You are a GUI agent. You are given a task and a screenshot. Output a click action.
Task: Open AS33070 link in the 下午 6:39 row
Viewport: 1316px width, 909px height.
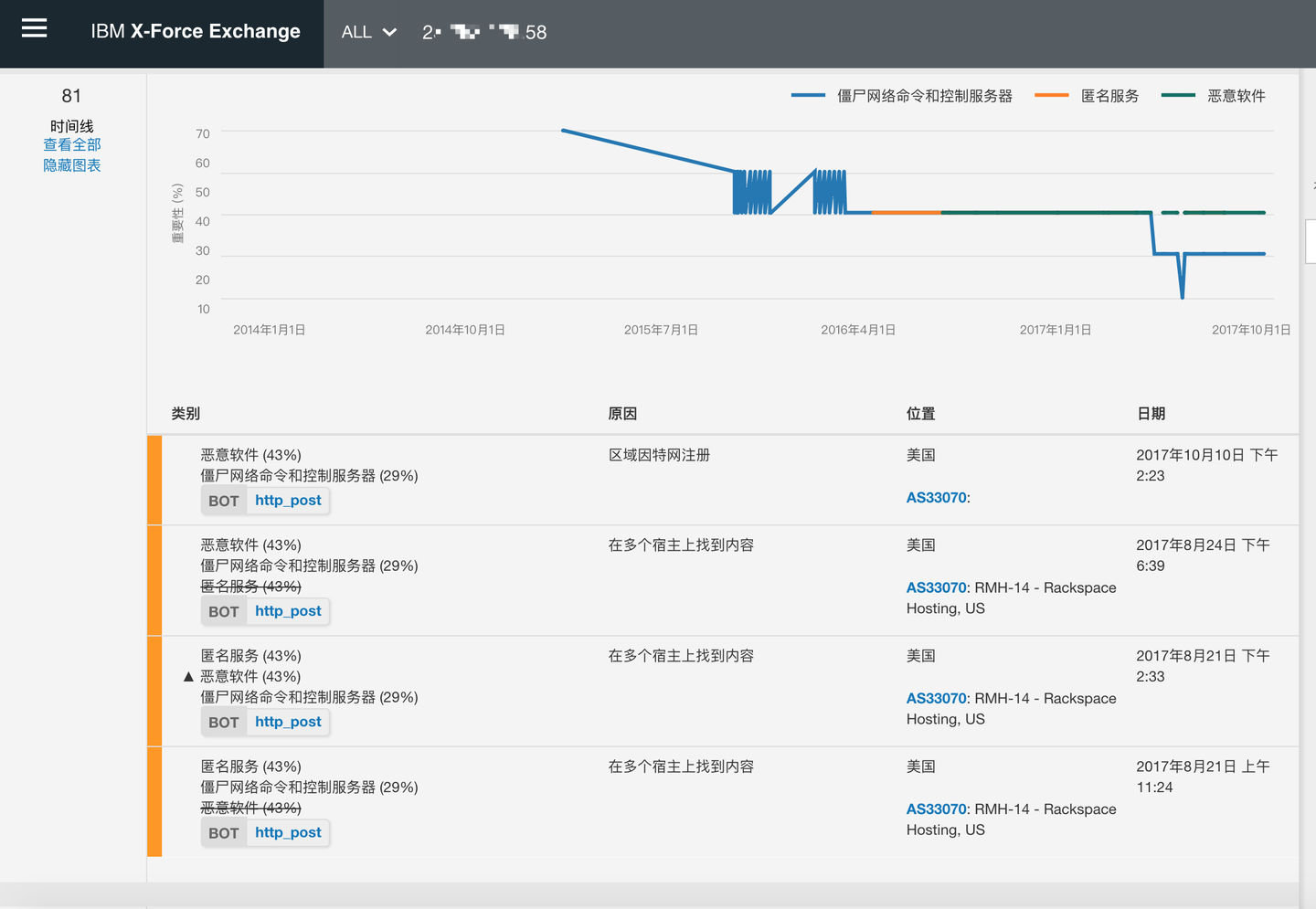click(x=936, y=588)
